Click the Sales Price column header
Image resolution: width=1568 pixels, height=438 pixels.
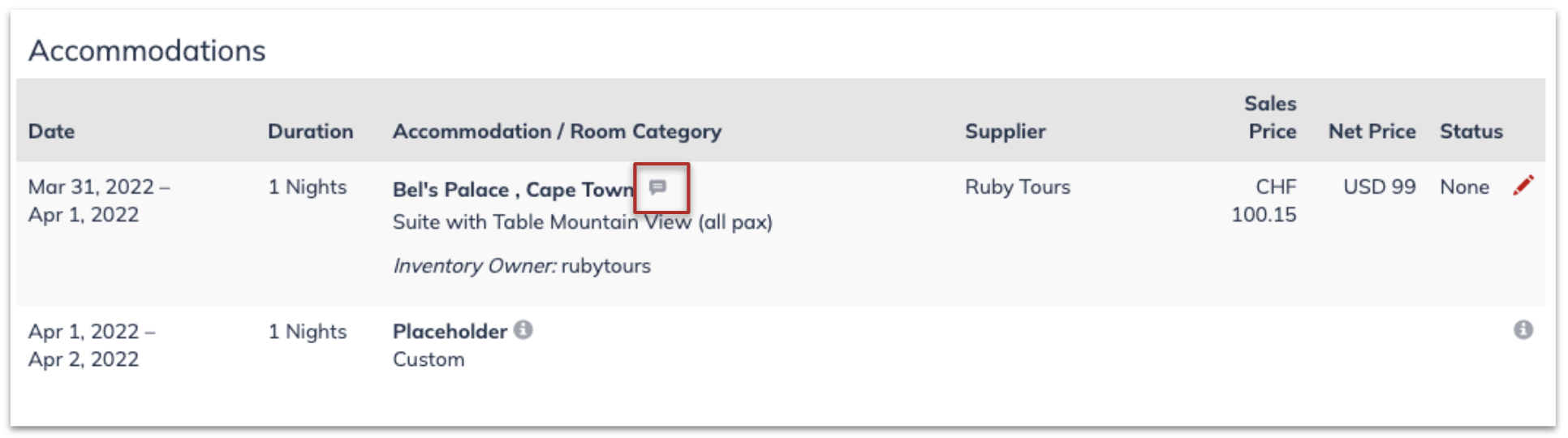pyautogui.click(x=1270, y=118)
